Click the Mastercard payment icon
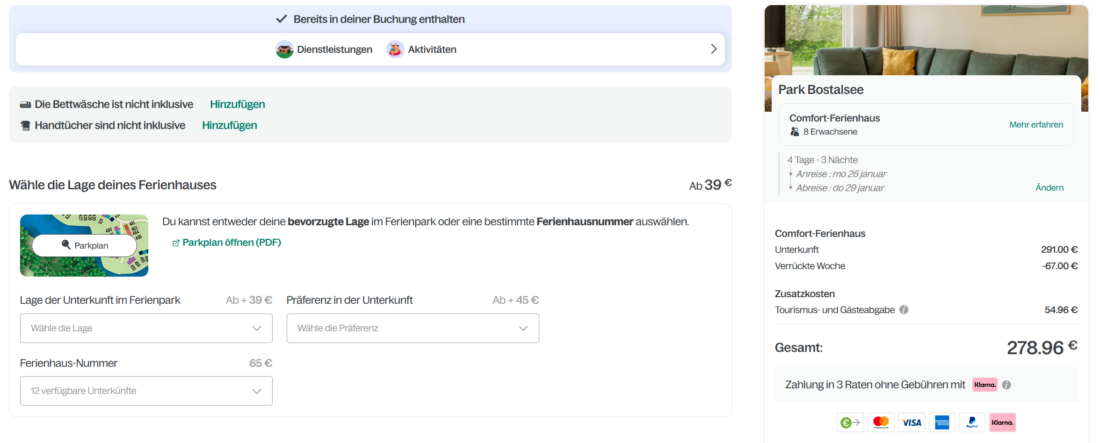 (881, 422)
